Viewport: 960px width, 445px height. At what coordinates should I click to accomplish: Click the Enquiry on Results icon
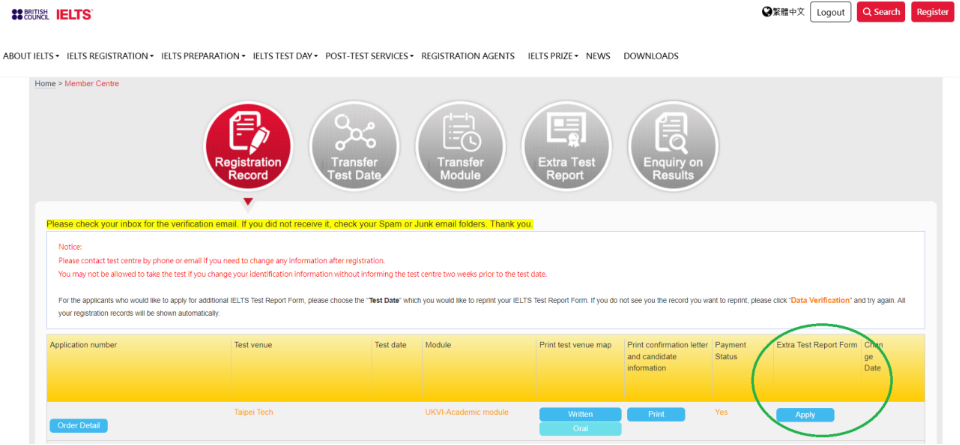[672, 145]
